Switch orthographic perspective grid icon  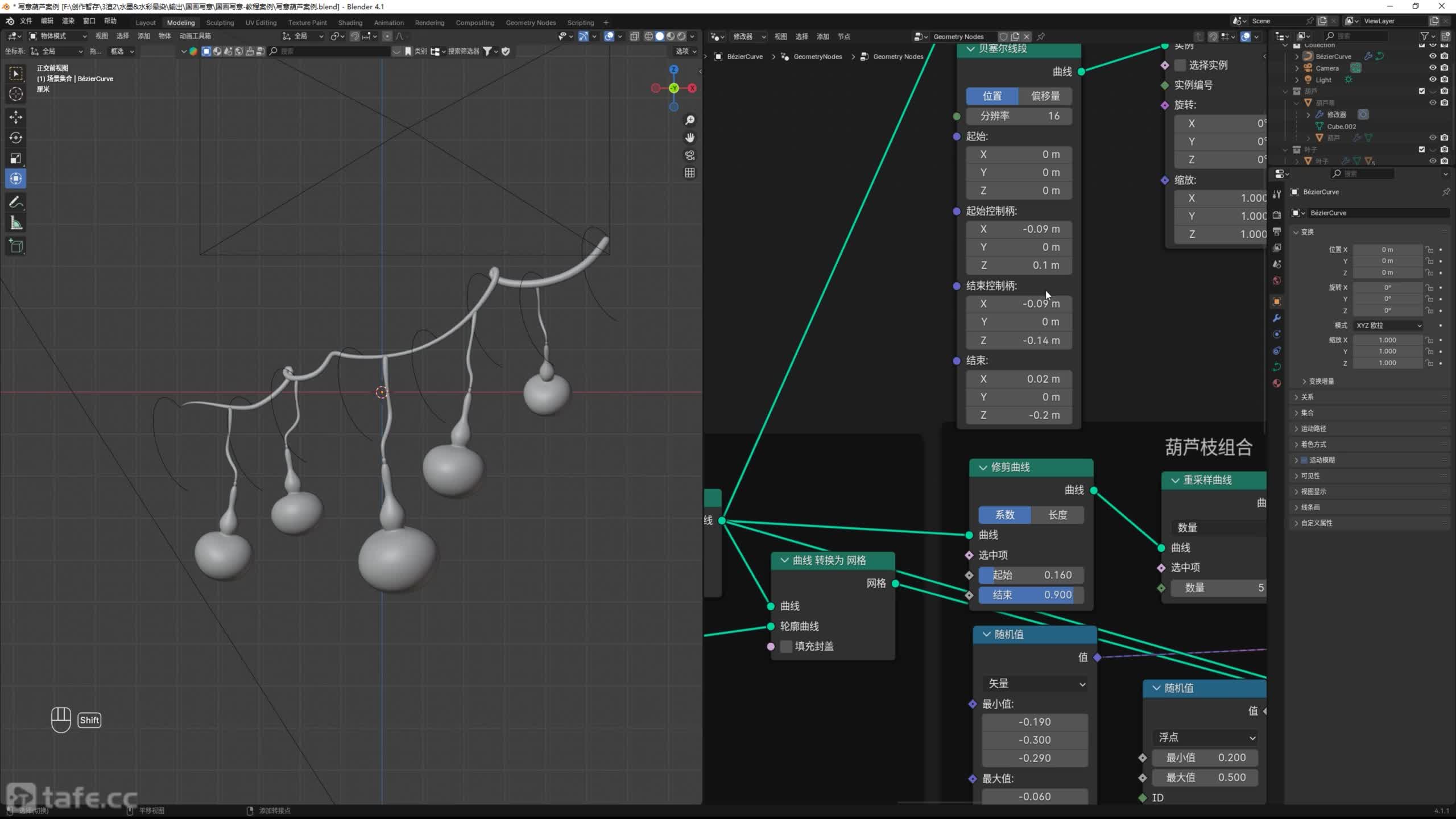690,173
